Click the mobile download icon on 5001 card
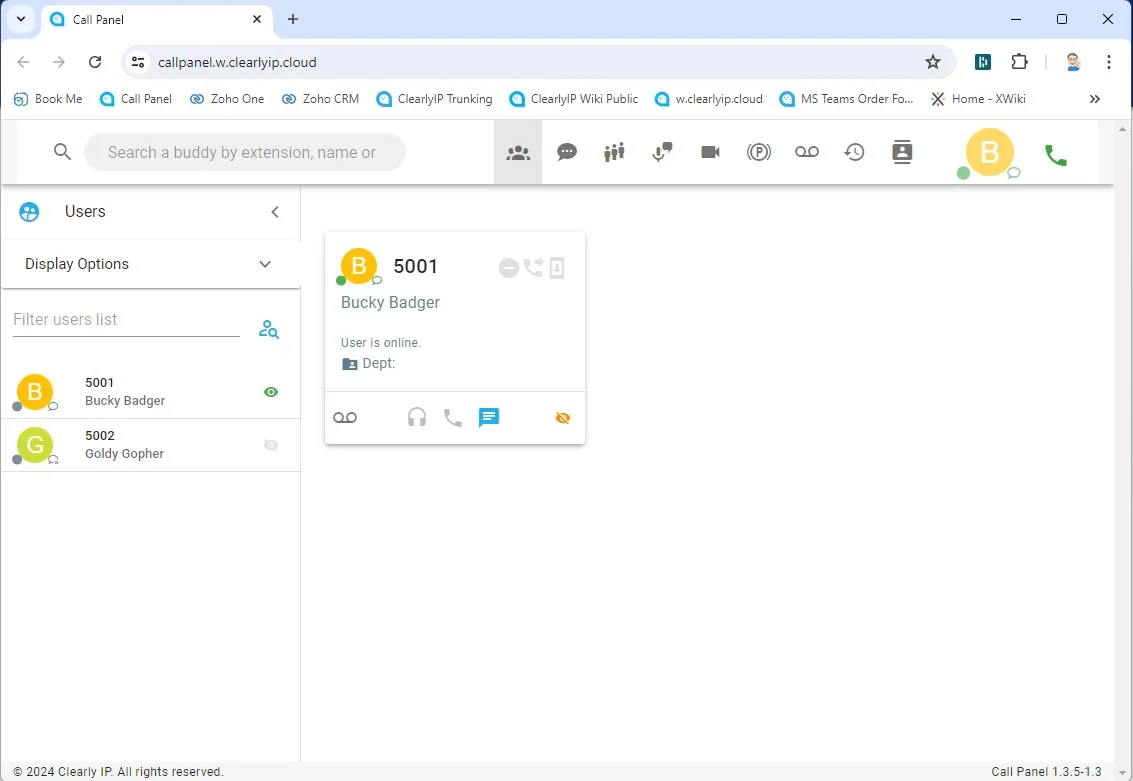1133x781 pixels. pyautogui.click(x=556, y=268)
